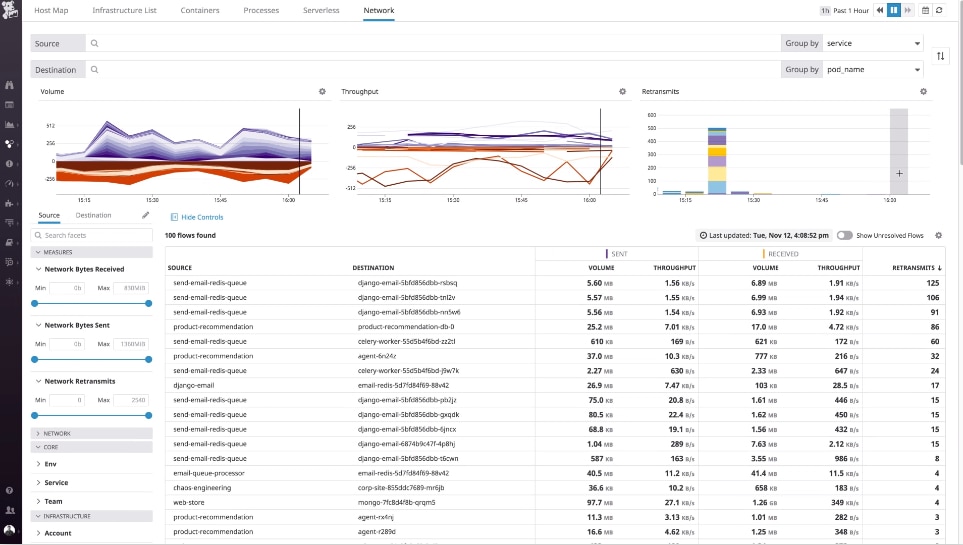This screenshot has width=963, height=545.
Task: Sort by the RETRANSMITS column header
Action: pos(916,268)
